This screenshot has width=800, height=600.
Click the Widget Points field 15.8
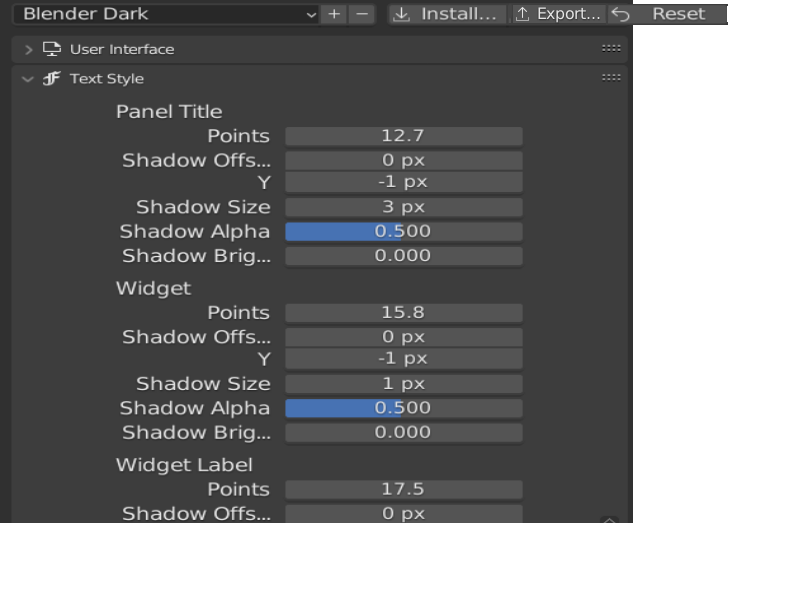point(404,312)
